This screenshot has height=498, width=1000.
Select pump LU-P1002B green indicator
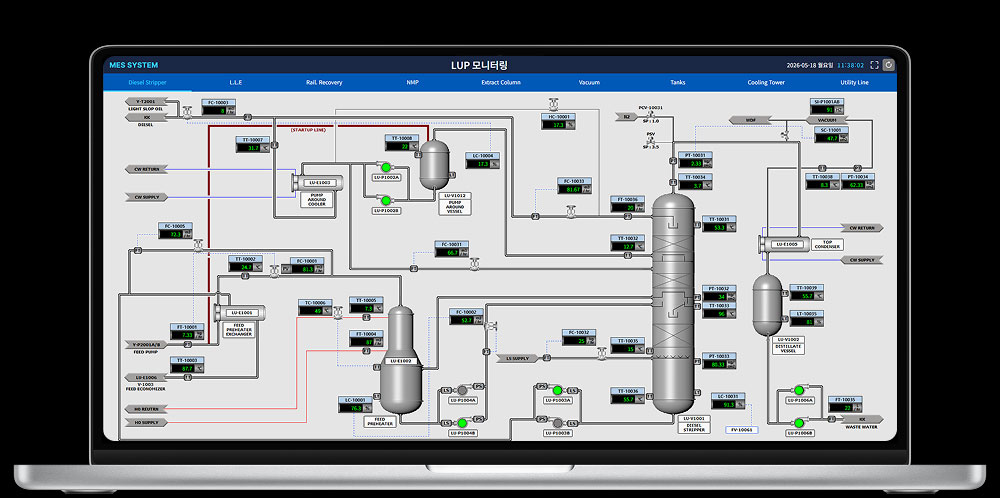385,200
